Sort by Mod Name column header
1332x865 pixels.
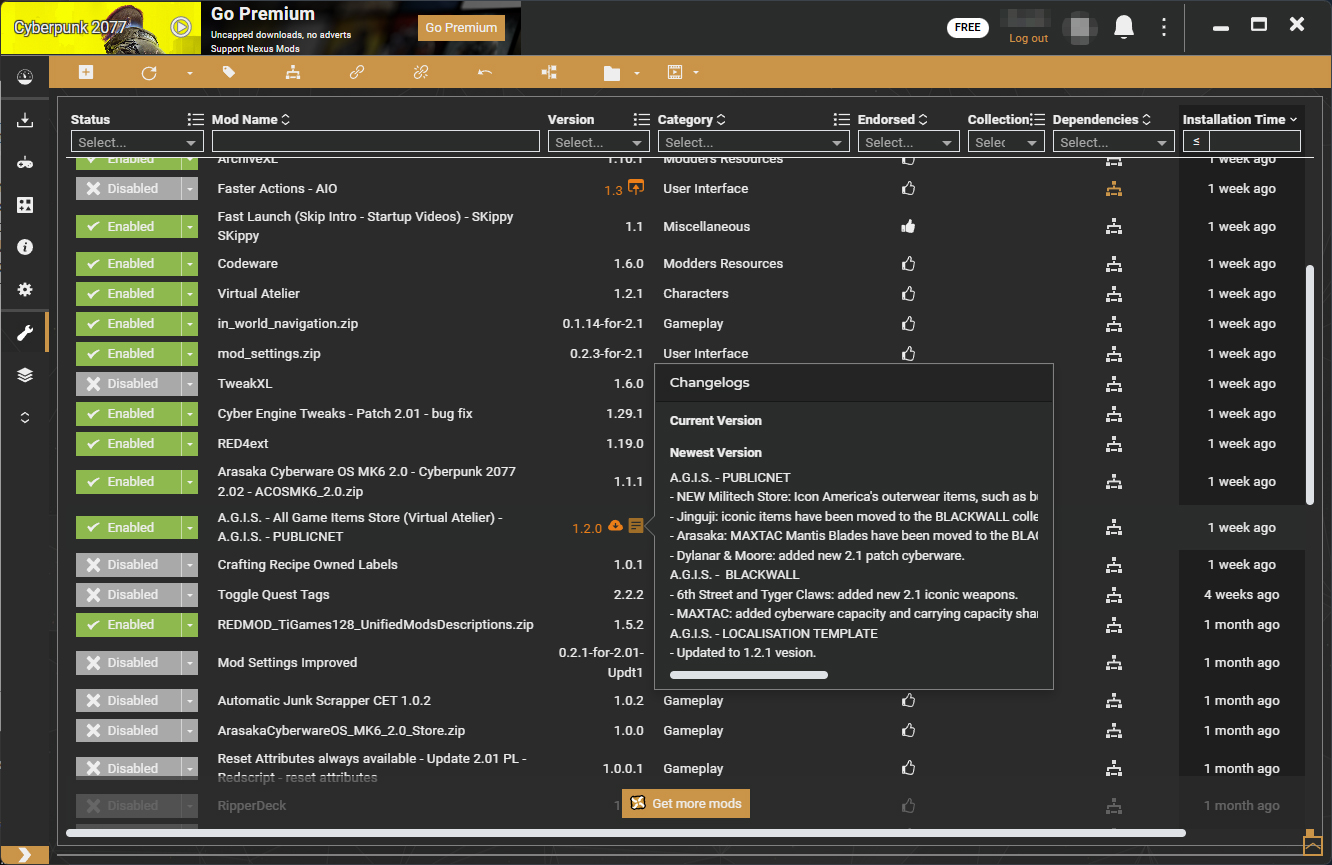pos(251,119)
